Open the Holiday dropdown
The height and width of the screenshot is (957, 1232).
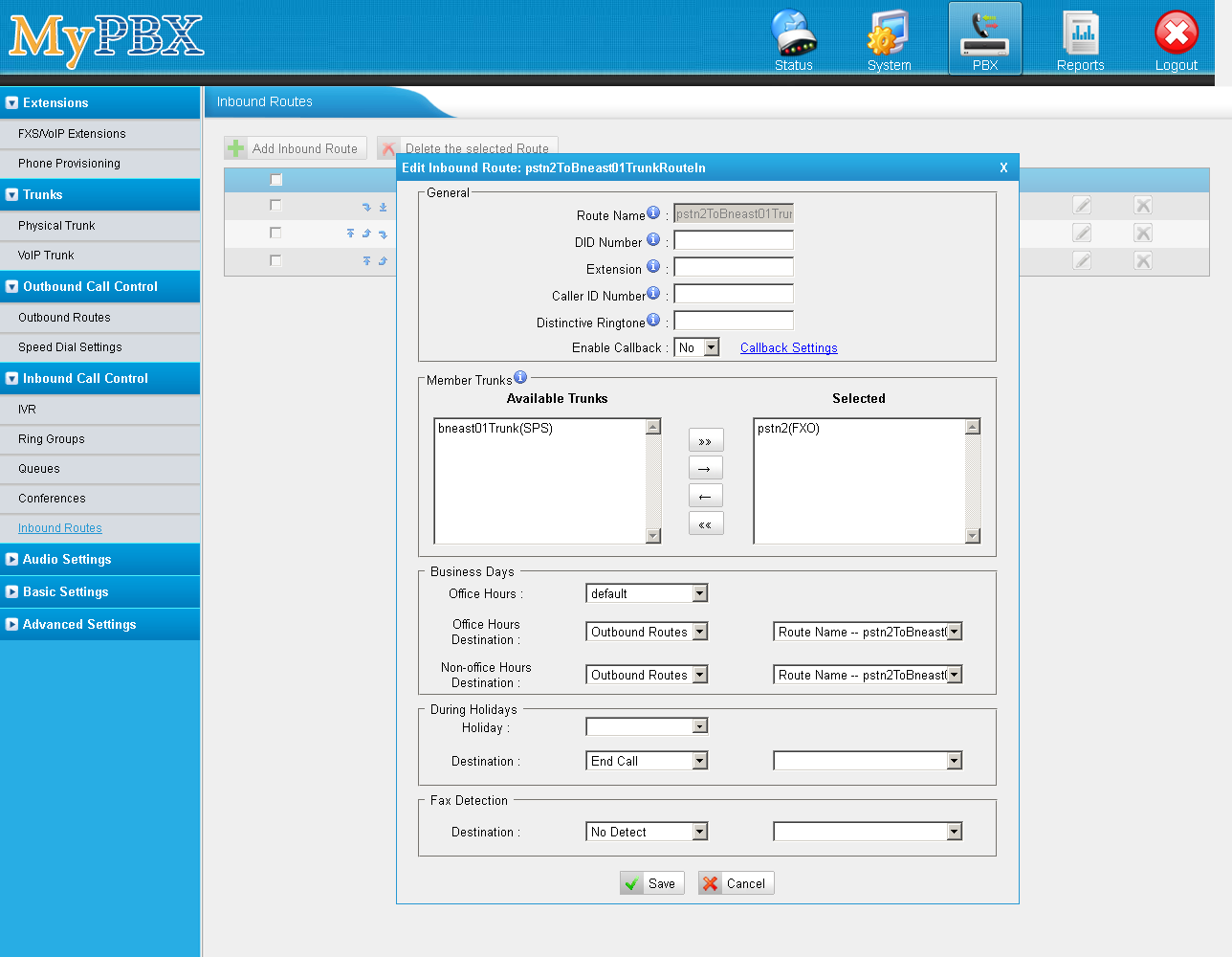click(647, 726)
